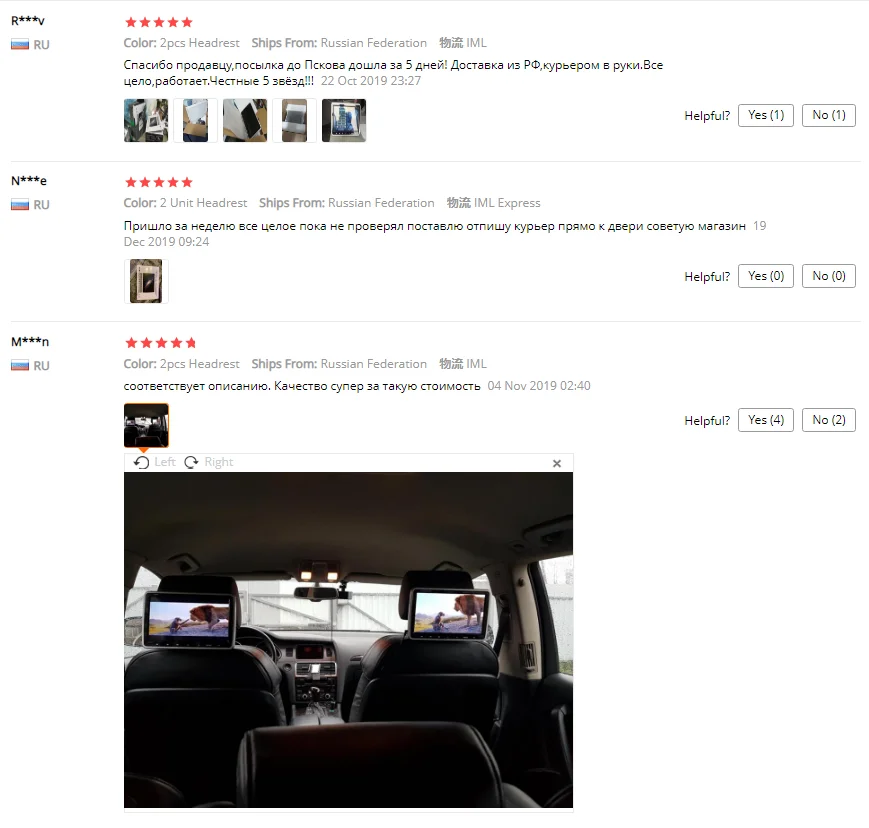Rotate the enlarged photo left
The image size is (869, 828).
[155, 462]
